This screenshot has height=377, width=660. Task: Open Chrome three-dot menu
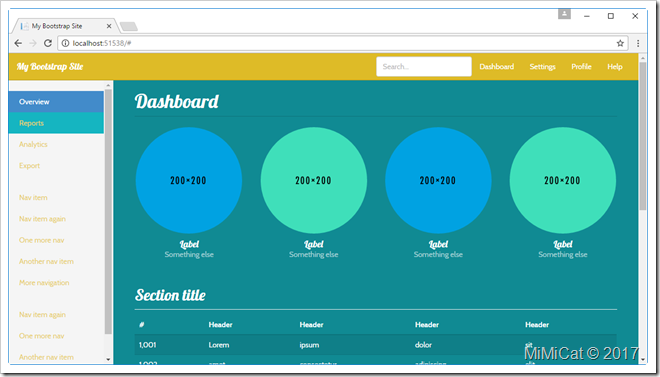638,43
